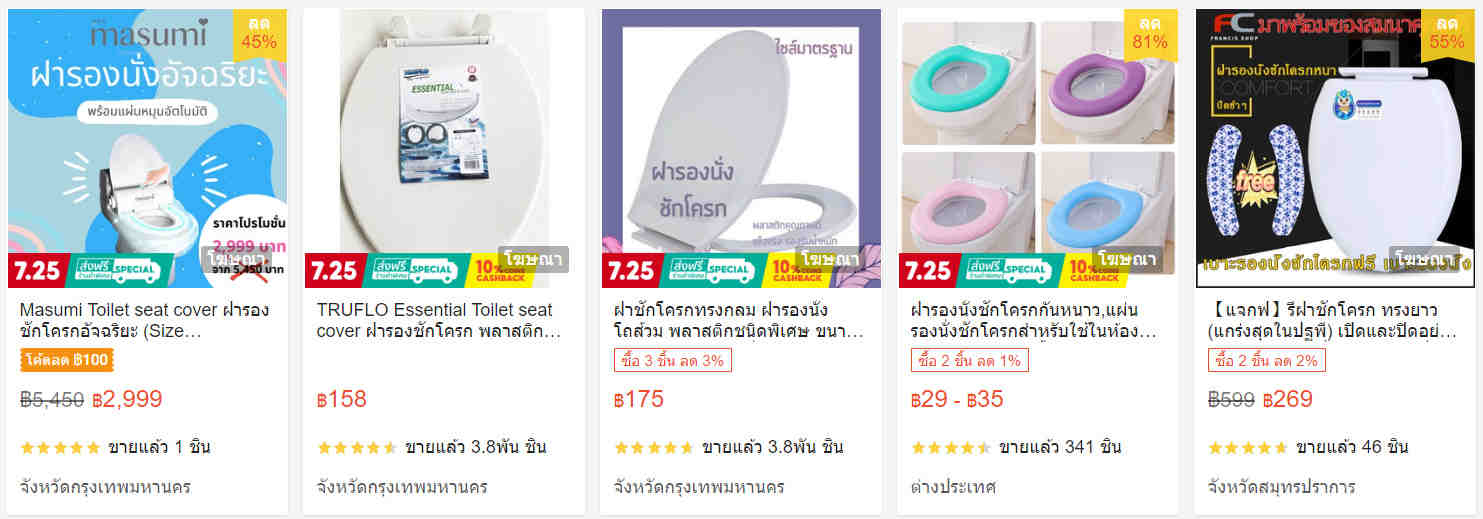Click the โค้ดลด ฿100 coupon tag
1483x519 pixels.
pos(67,360)
